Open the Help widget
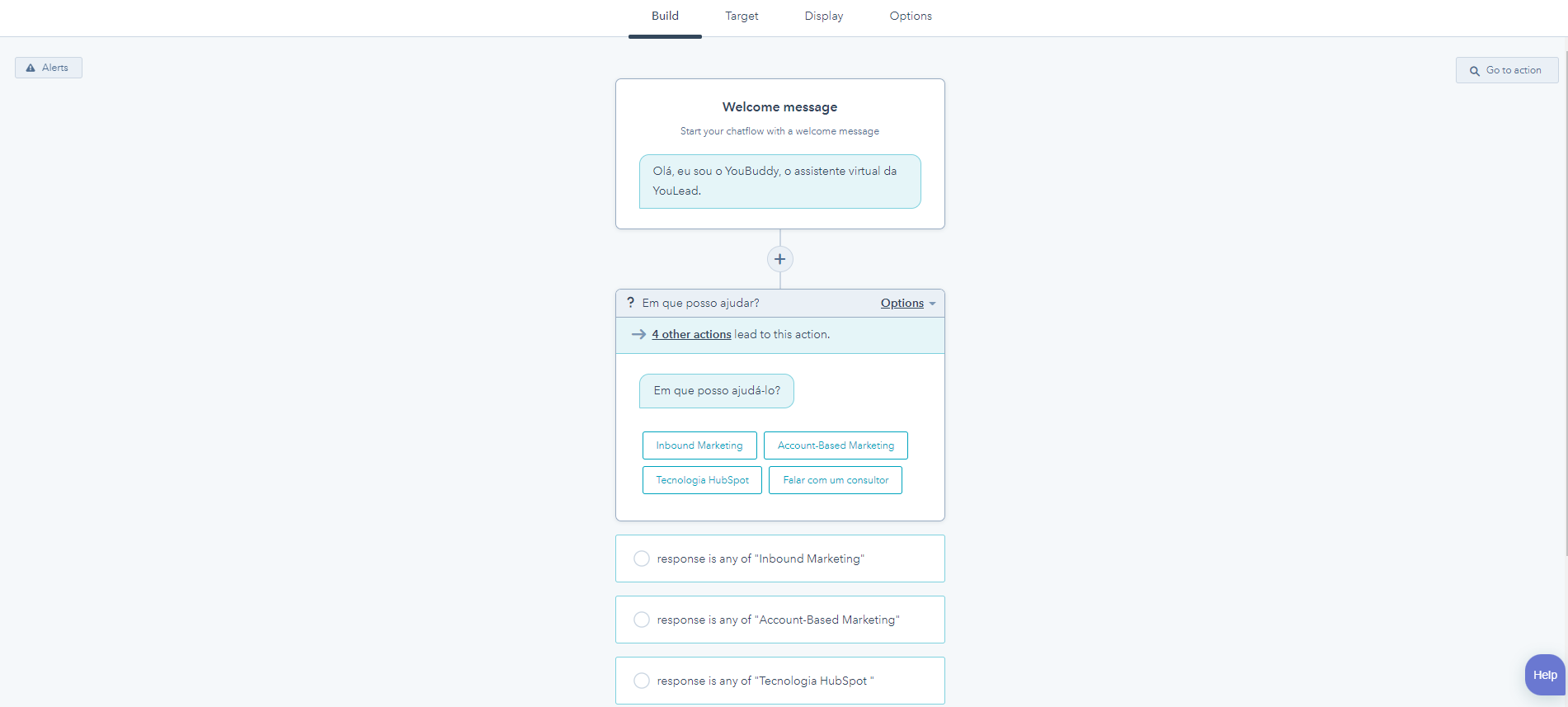This screenshot has height=707, width=1568. coord(1544,675)
